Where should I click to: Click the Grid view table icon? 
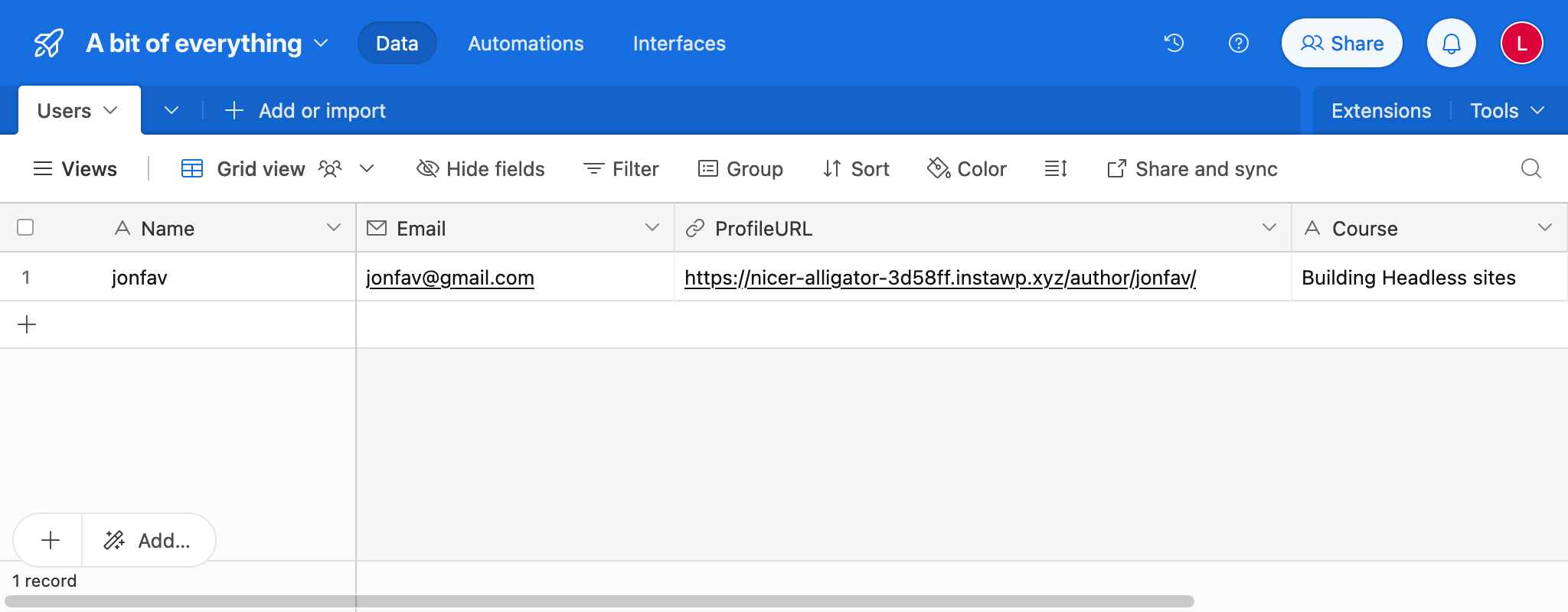[192, 168]
